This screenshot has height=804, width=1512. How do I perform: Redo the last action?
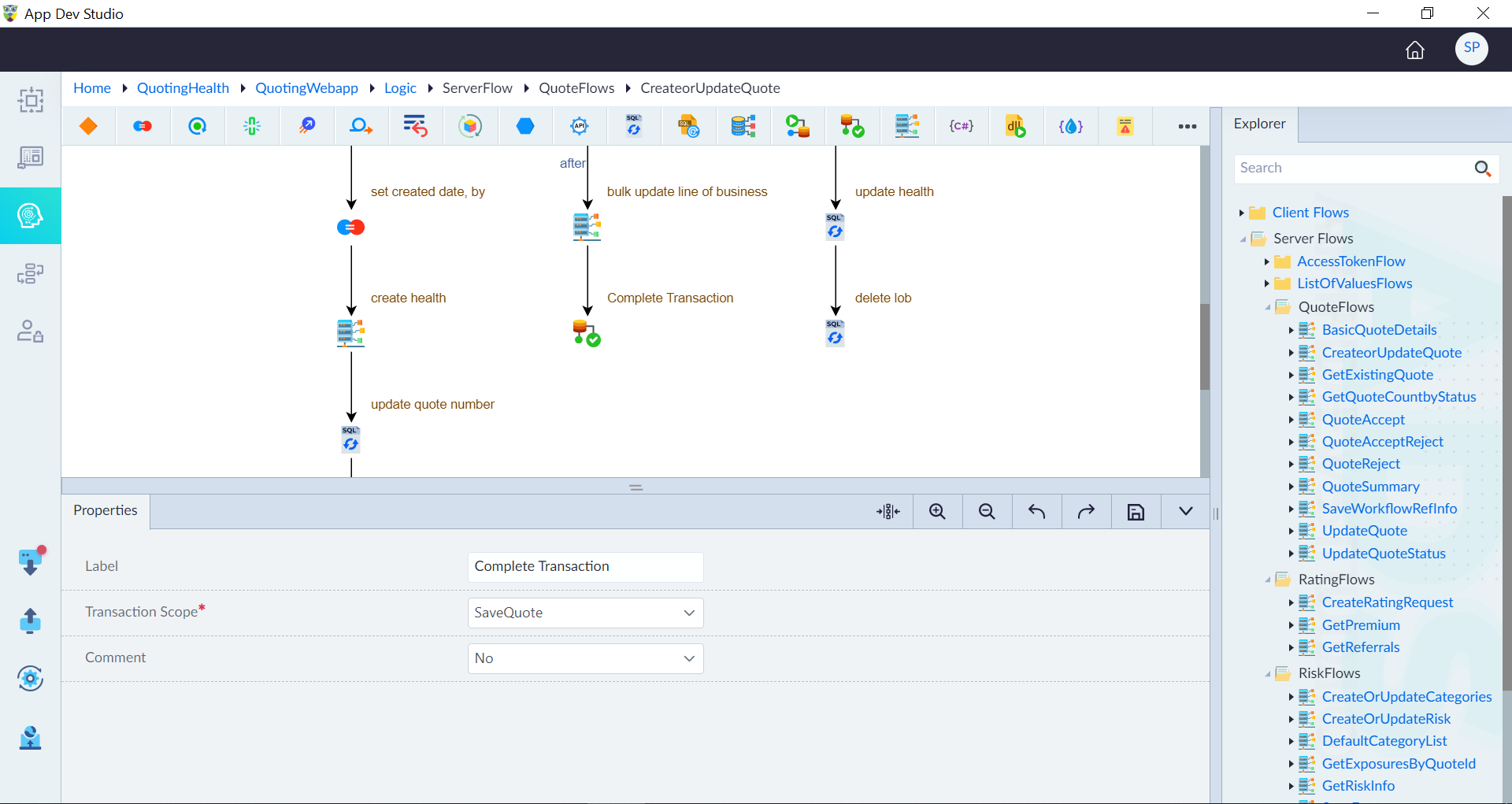(x=1086, y=512)
